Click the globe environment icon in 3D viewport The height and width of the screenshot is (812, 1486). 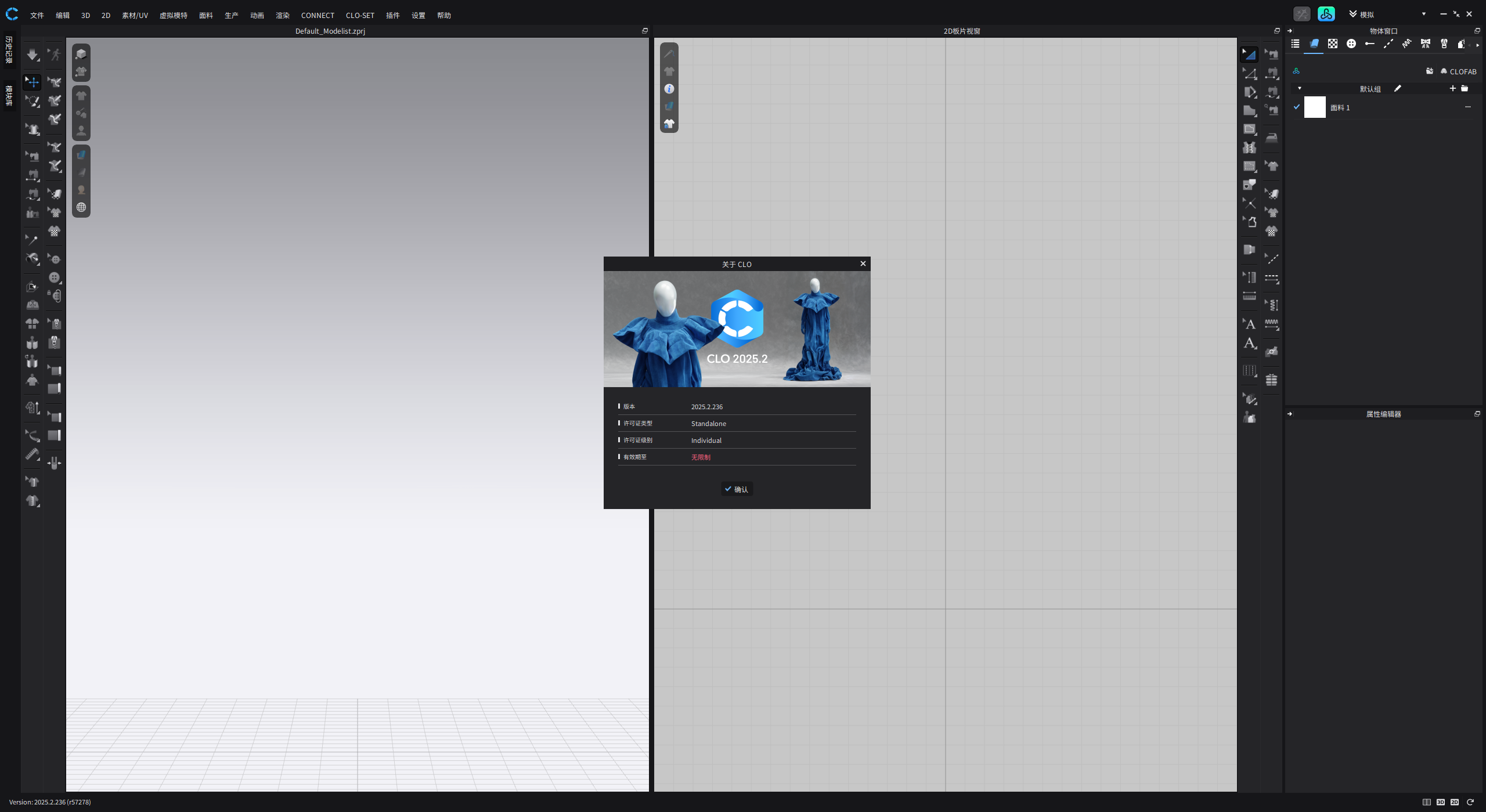click(81, 207)
